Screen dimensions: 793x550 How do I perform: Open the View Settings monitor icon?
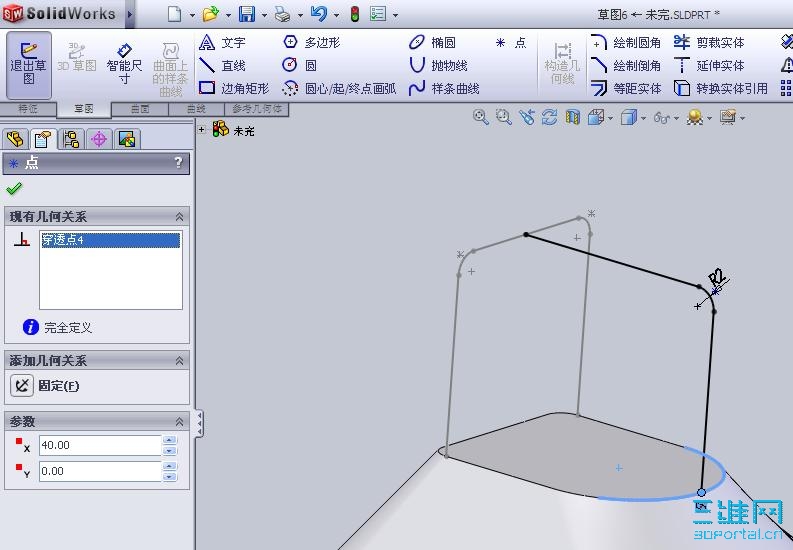click(x=728, y=117)
